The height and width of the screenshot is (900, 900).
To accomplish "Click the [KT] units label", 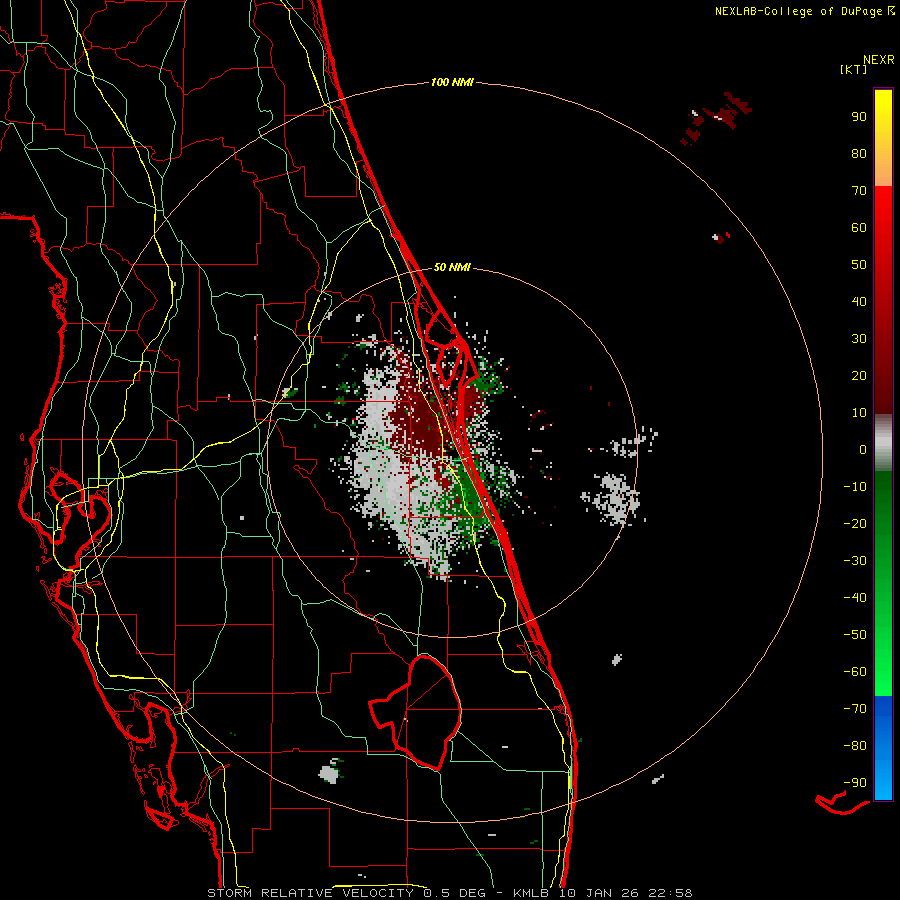I will (853, 69).
